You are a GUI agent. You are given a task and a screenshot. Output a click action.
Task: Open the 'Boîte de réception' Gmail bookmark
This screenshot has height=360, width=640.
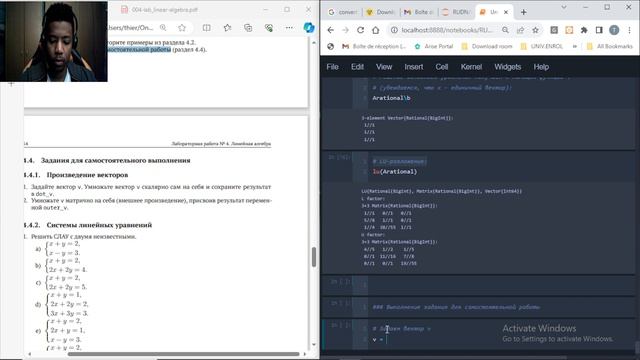[x=374, y=47]
